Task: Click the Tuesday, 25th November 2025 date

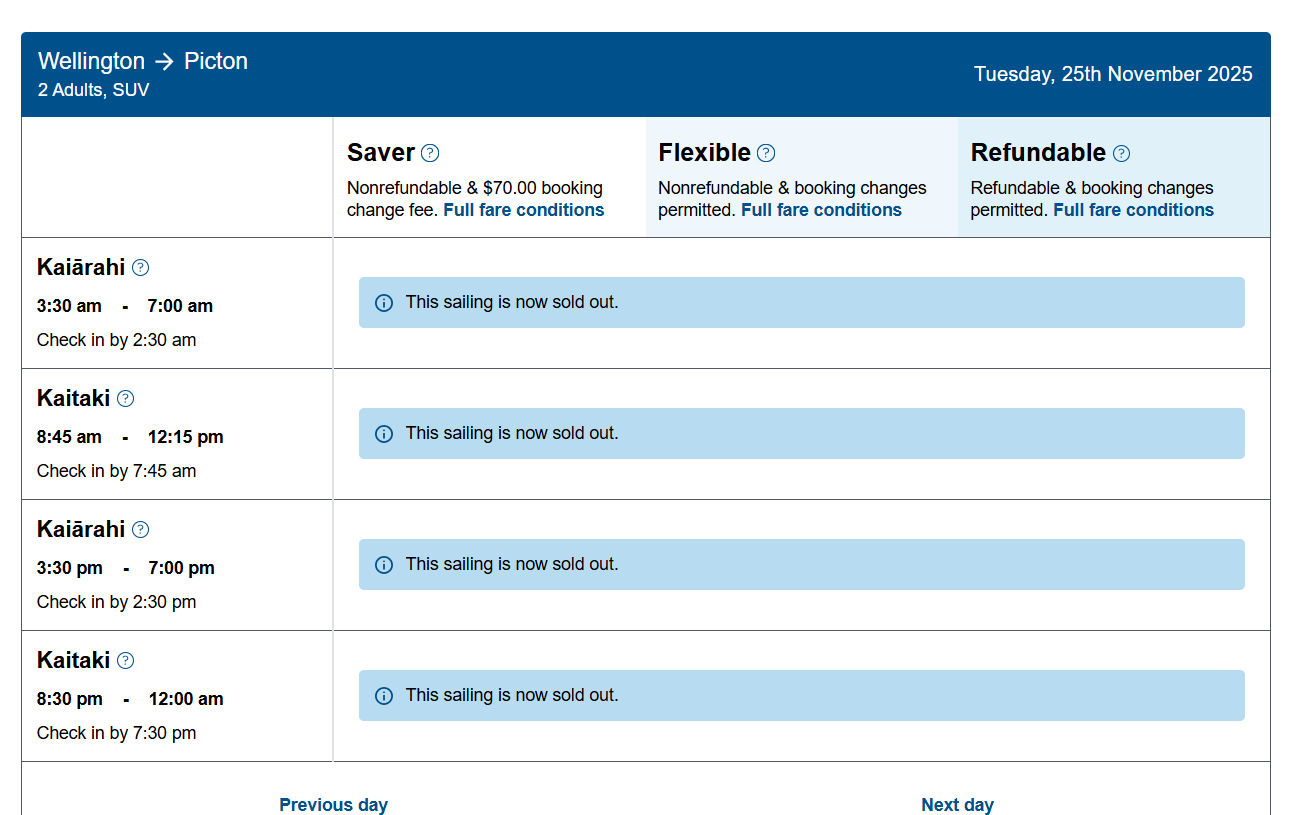Action: coord(1113,74)
